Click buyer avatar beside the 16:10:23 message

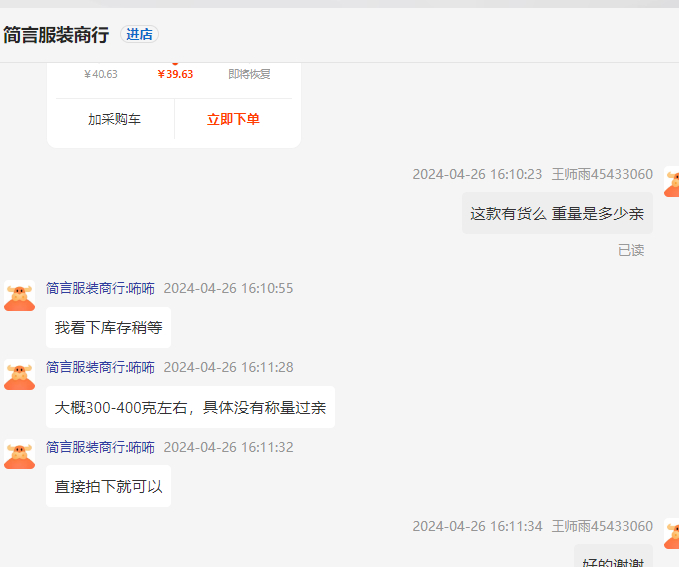pos(672,181)
